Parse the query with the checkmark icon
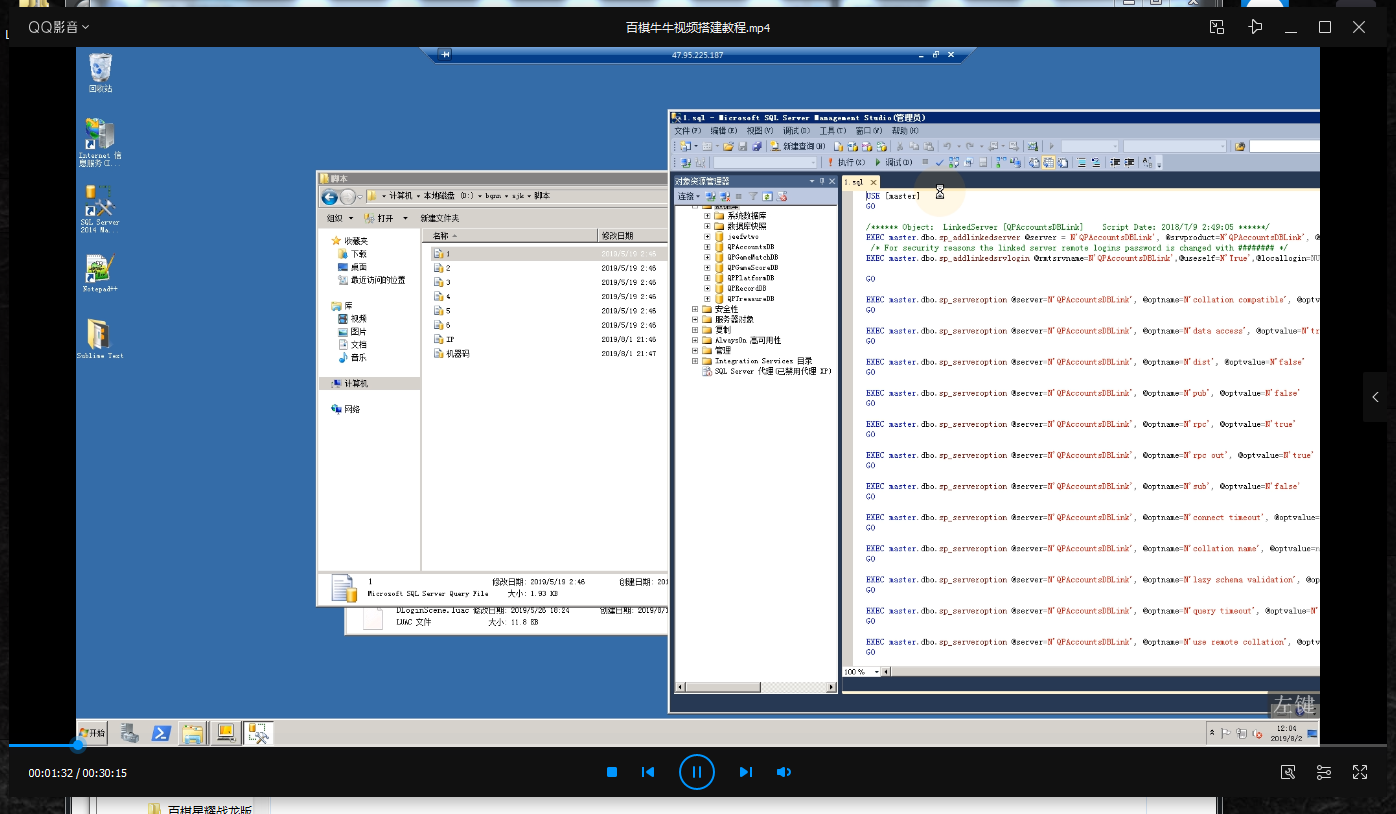The image size is (1396, 814). (x=939, y=162)
